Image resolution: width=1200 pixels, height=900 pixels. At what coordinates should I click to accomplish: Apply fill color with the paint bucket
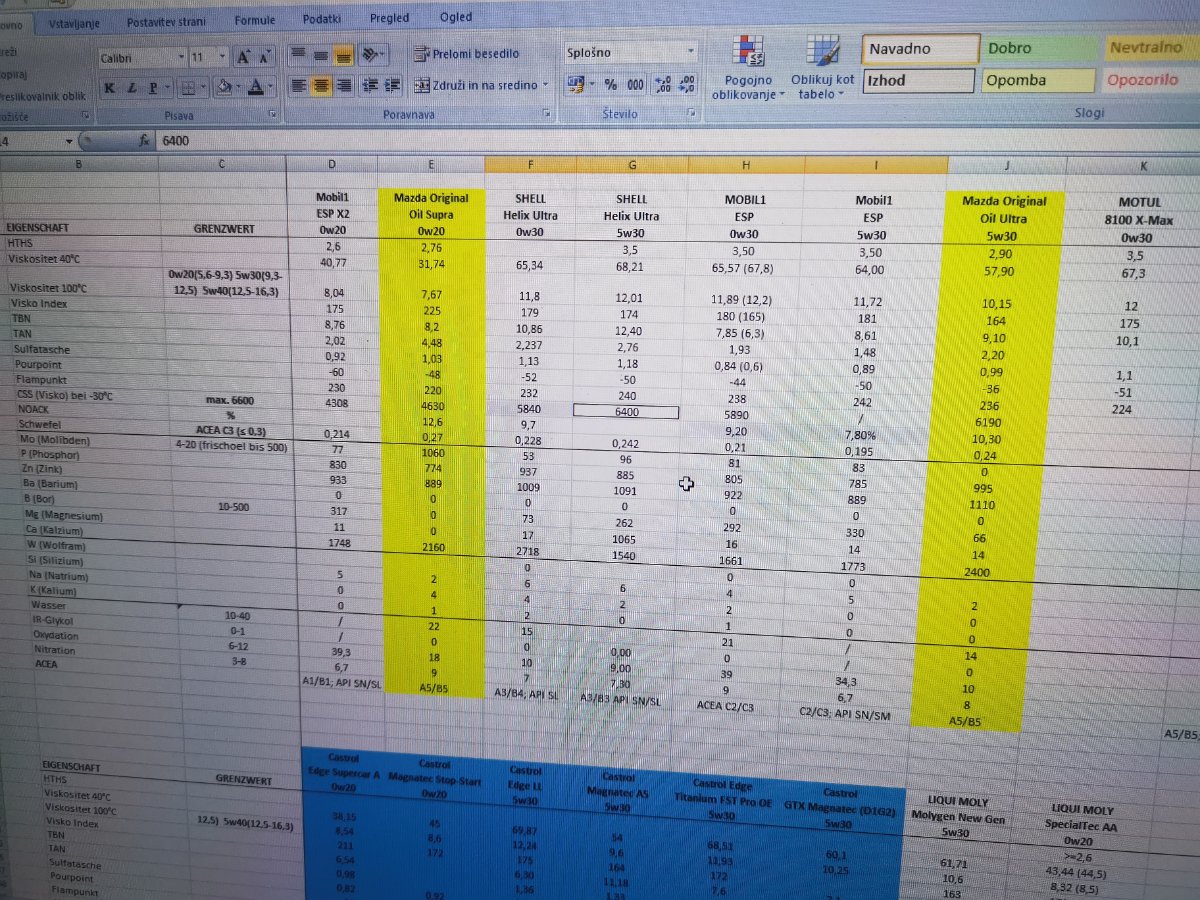(225, 87)
